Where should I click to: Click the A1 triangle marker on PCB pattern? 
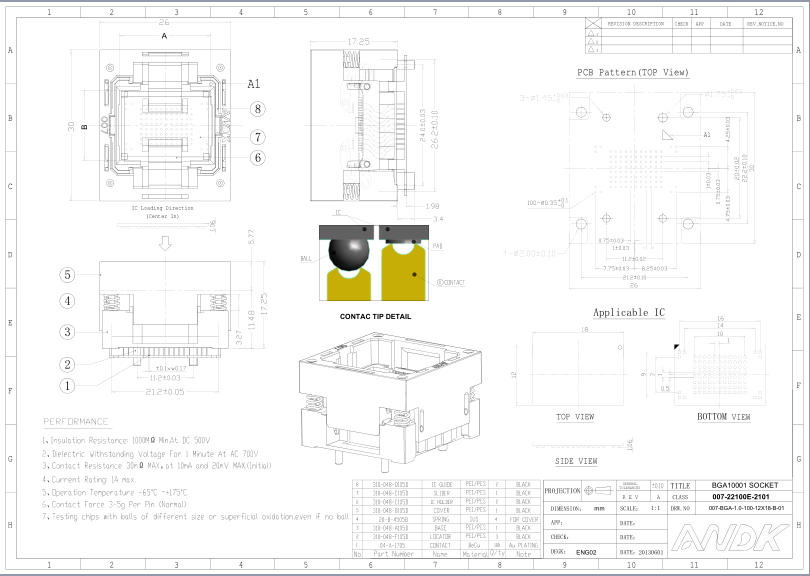pos(667,135)
